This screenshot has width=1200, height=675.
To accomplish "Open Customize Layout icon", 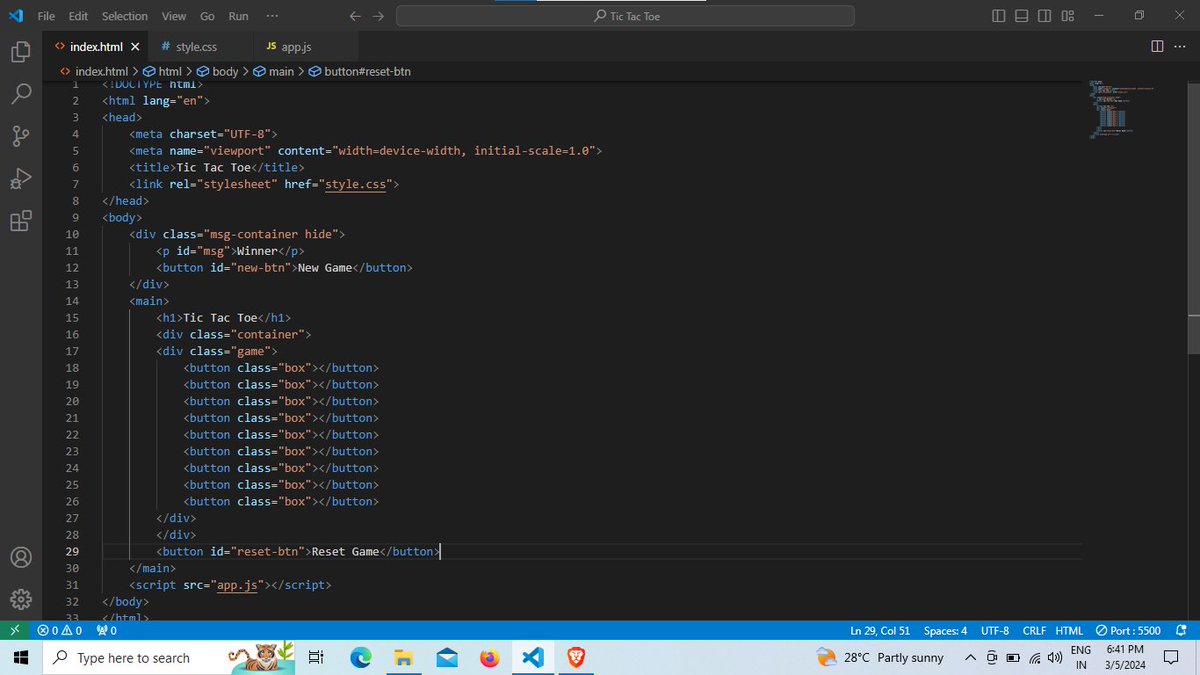I will point(1068,16).
